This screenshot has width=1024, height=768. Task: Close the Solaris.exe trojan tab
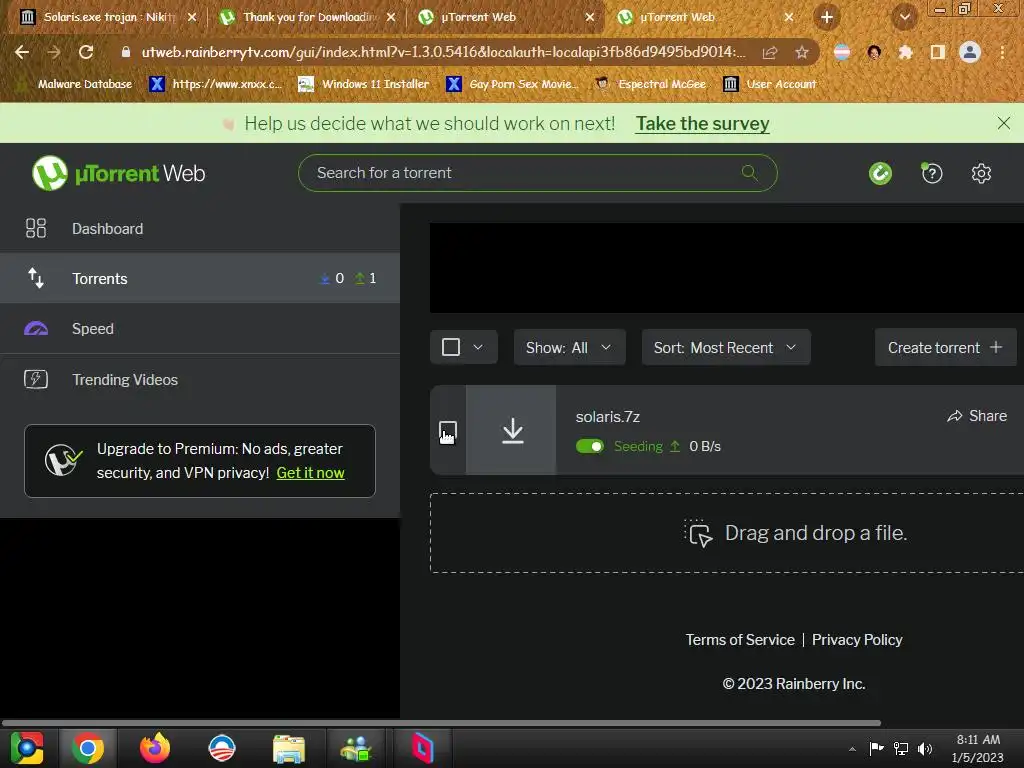(x=191, y=18)
